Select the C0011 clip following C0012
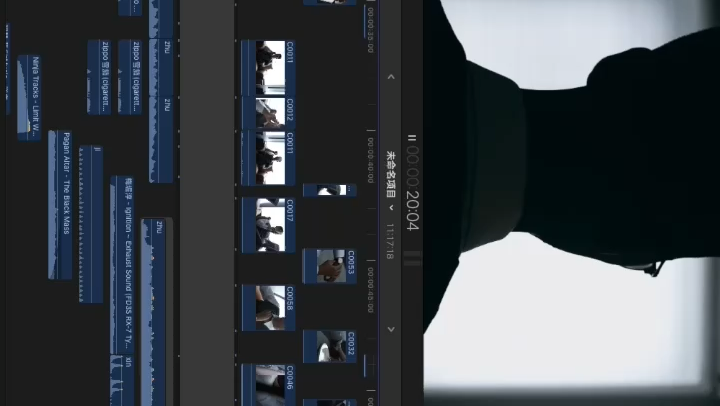This screenshot has width=720, height=406. click(x=268, y=158)
